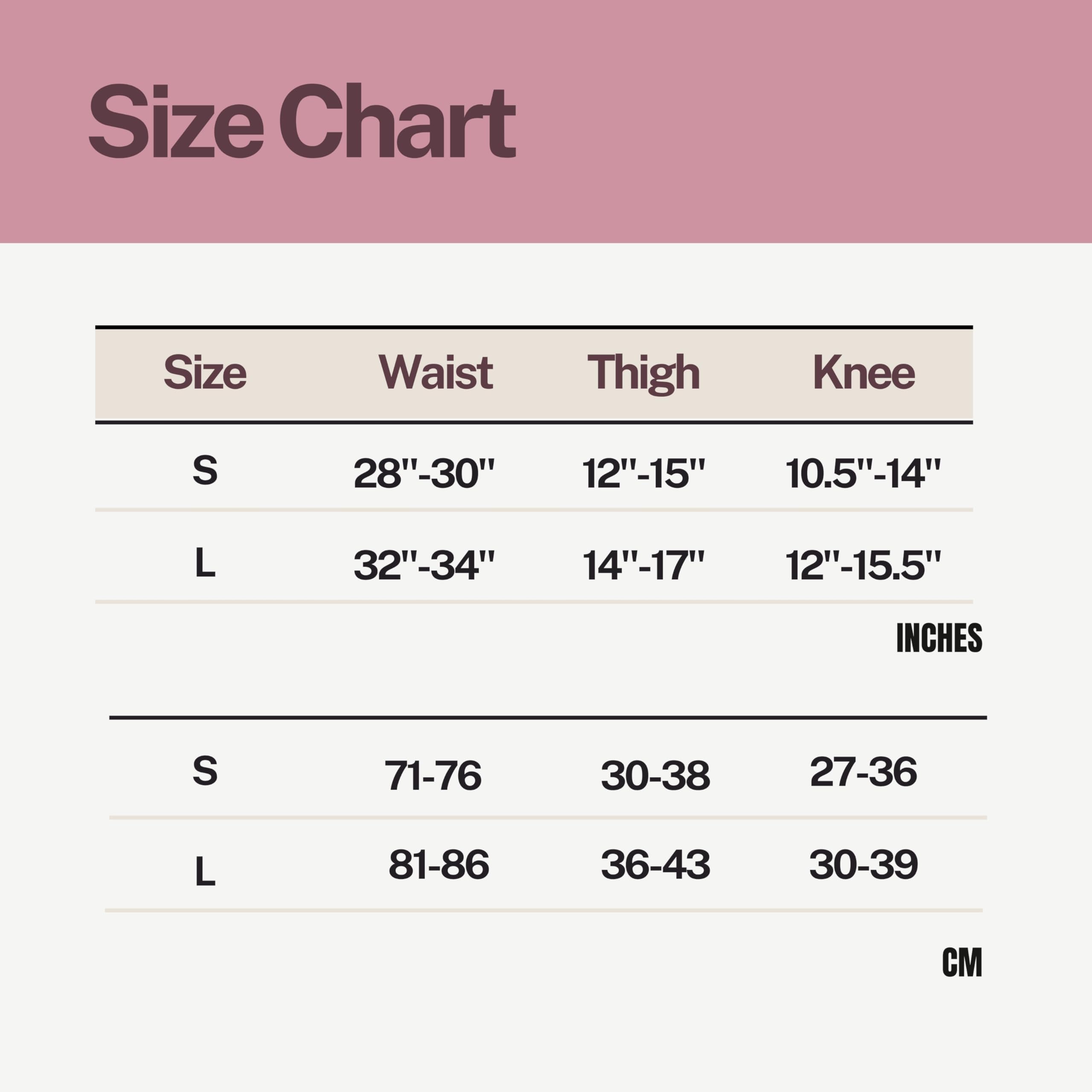The image size is (1092, 1092).
Task: Select the Thigh column header
Action: 643,372
